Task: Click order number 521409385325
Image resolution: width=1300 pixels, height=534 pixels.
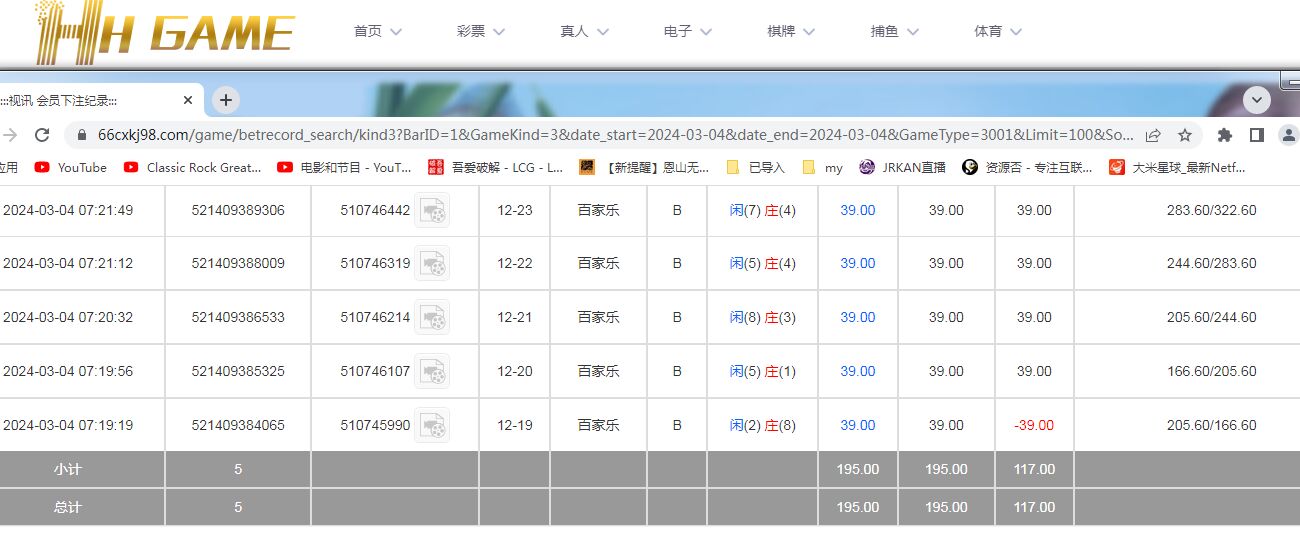Action: coord(238,372)
